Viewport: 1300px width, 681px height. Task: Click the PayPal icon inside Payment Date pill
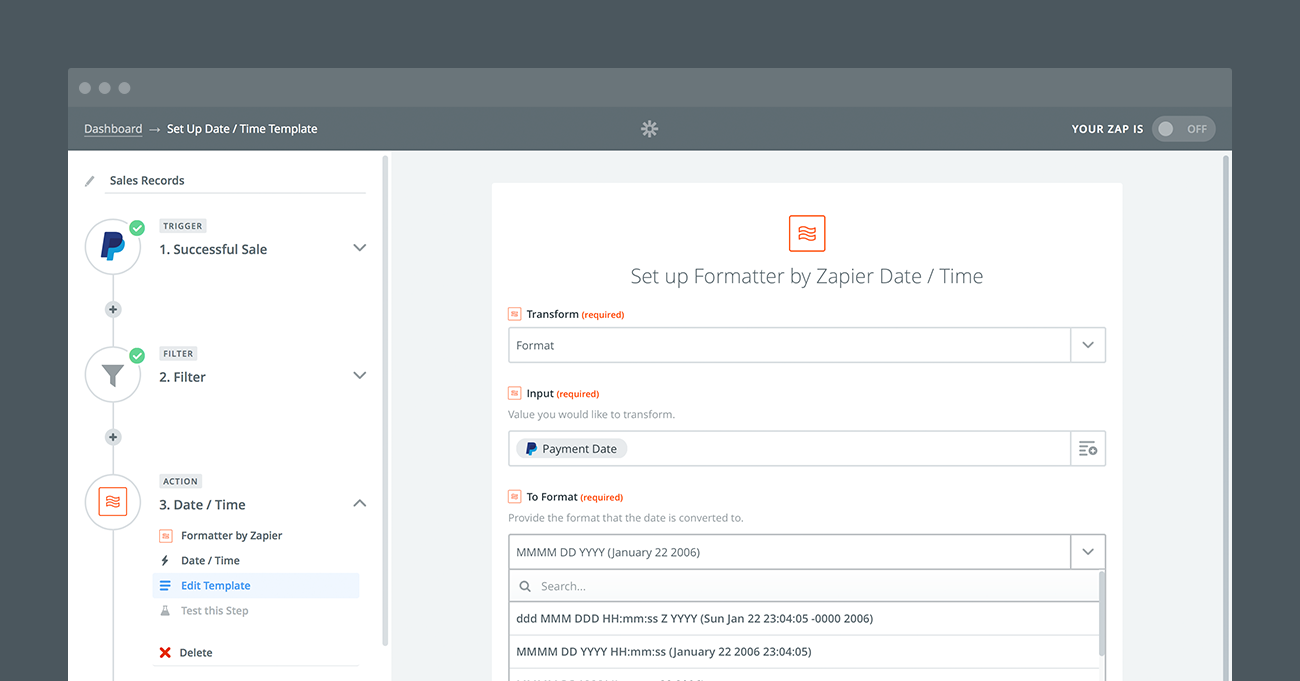531,449
